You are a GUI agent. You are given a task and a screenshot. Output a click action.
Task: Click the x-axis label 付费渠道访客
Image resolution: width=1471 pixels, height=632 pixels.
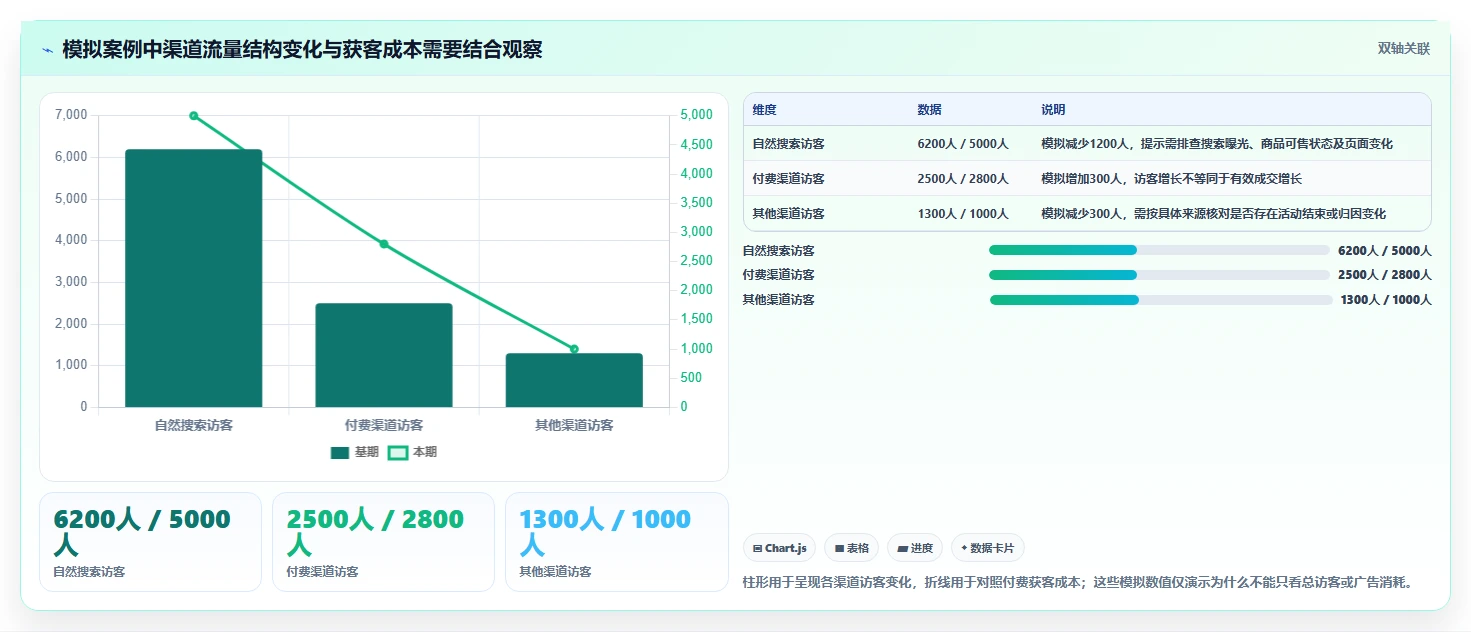tap(384, 425)
